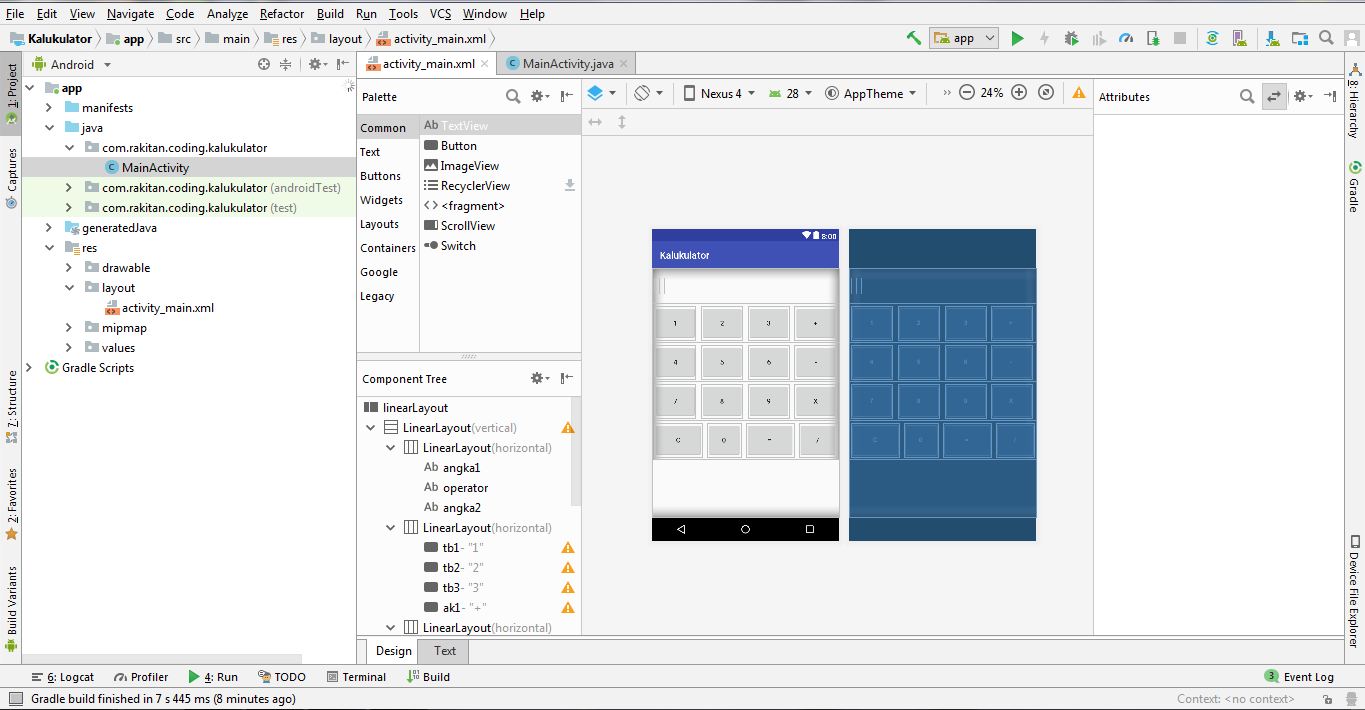This screenshot has width=1365, height=710.
Task: Debug the app using the bug icon
Action: coord(1071,38)
